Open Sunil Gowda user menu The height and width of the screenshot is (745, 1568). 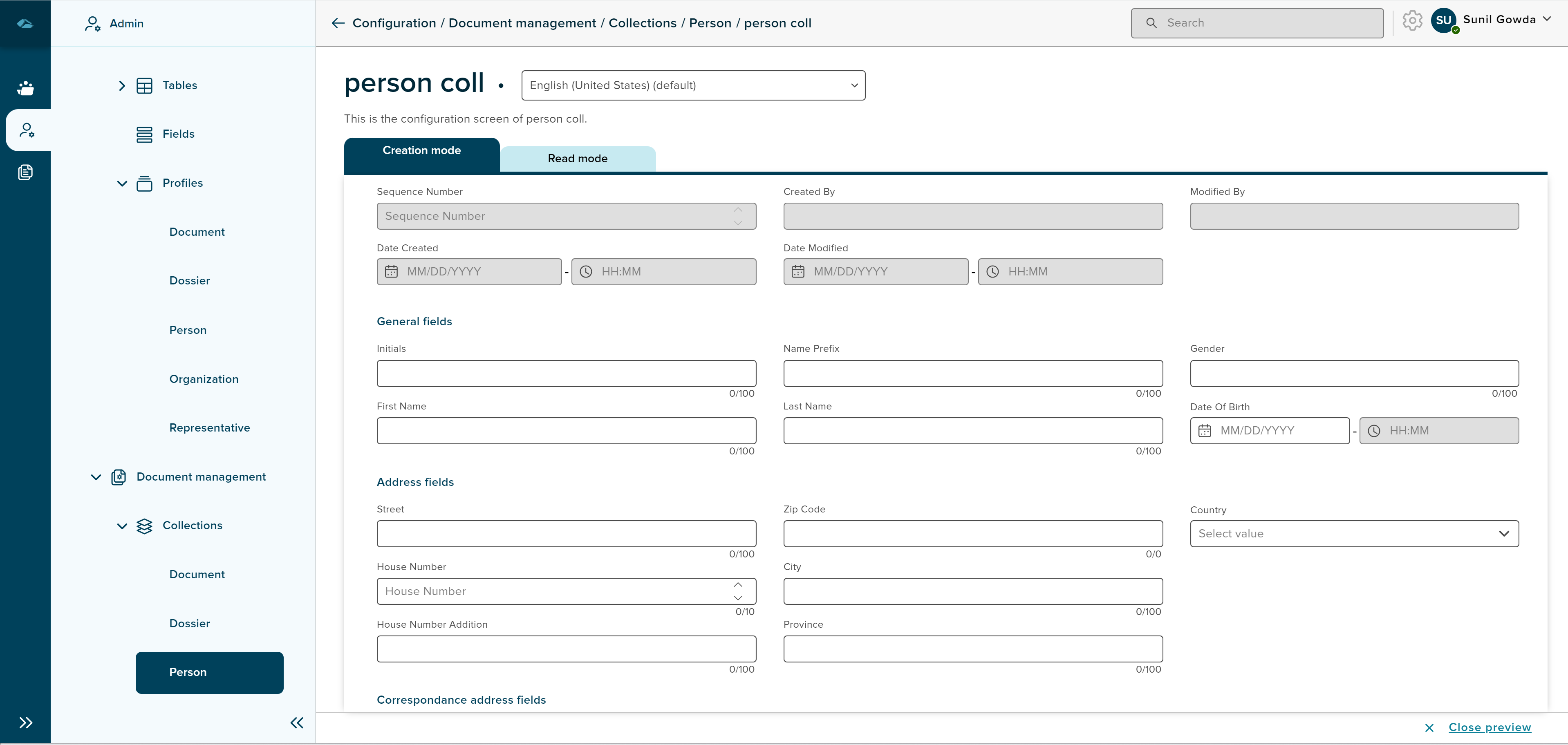point(1499,20)
